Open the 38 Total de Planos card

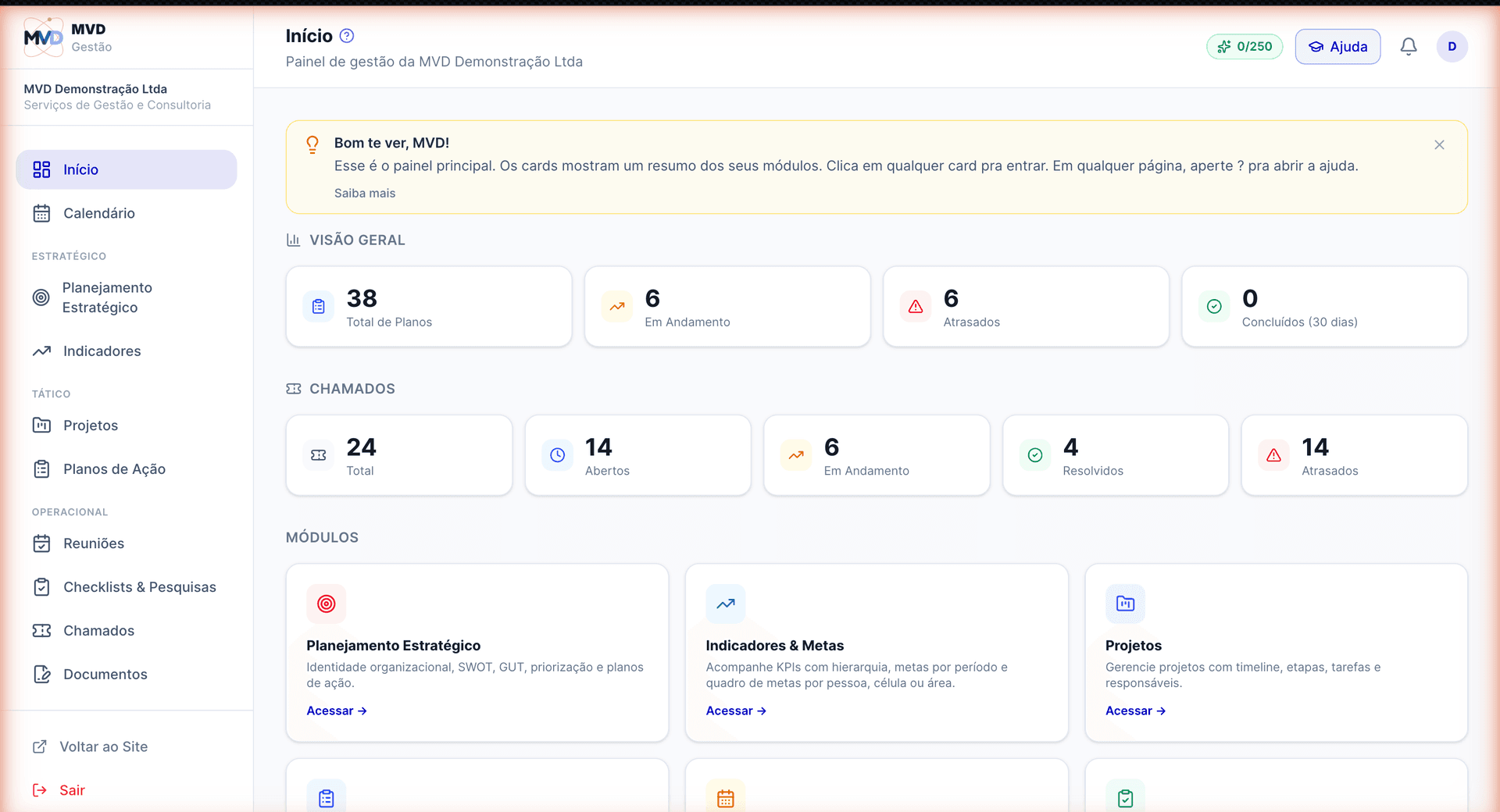[x=429, y=307]
